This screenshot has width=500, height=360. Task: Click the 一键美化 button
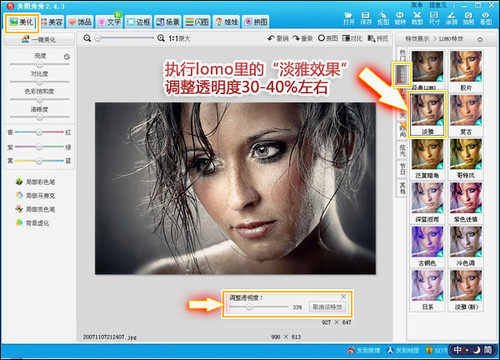point(39,39)
